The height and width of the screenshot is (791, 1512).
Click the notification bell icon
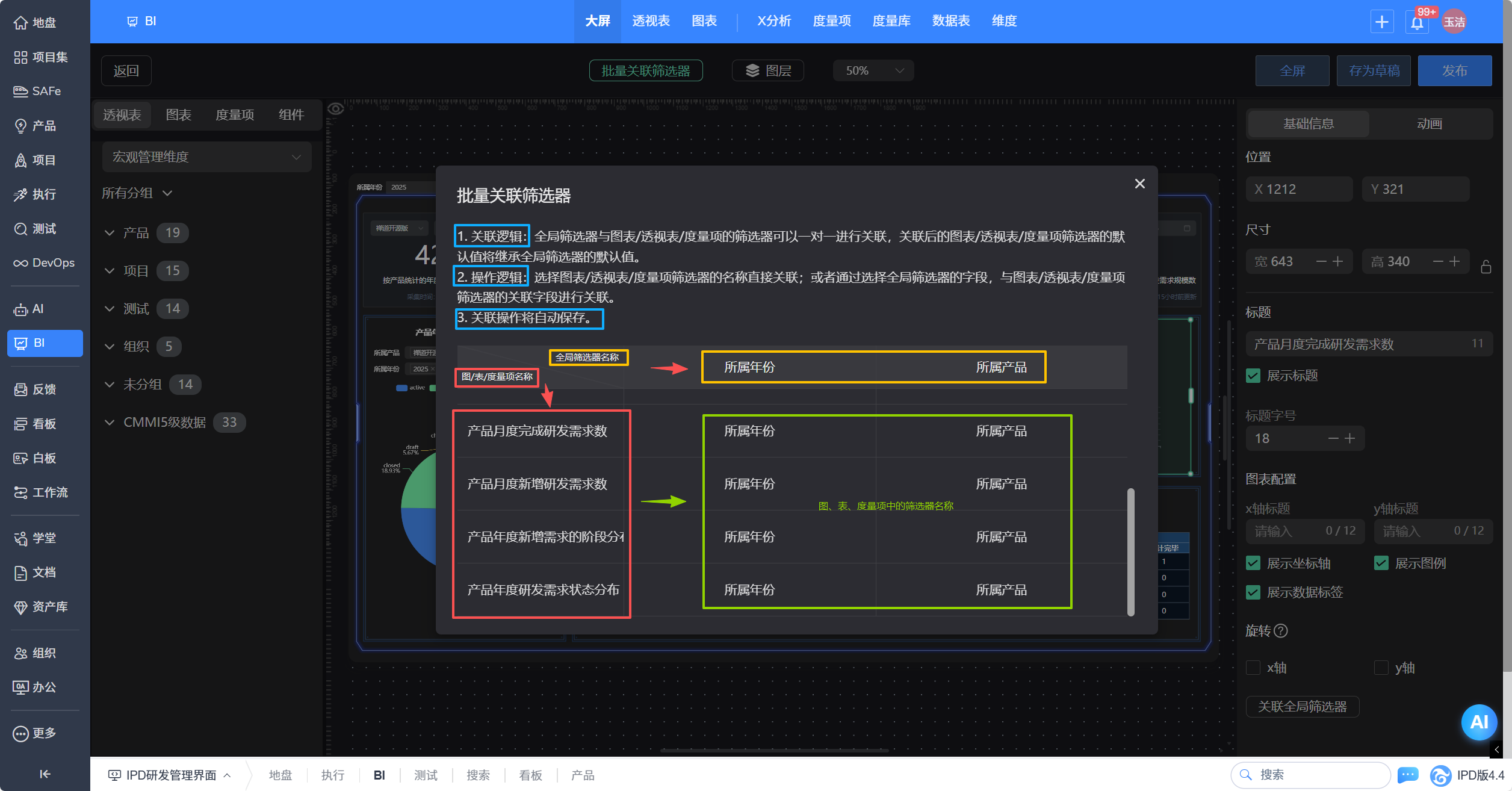(x=1417, y=23)
